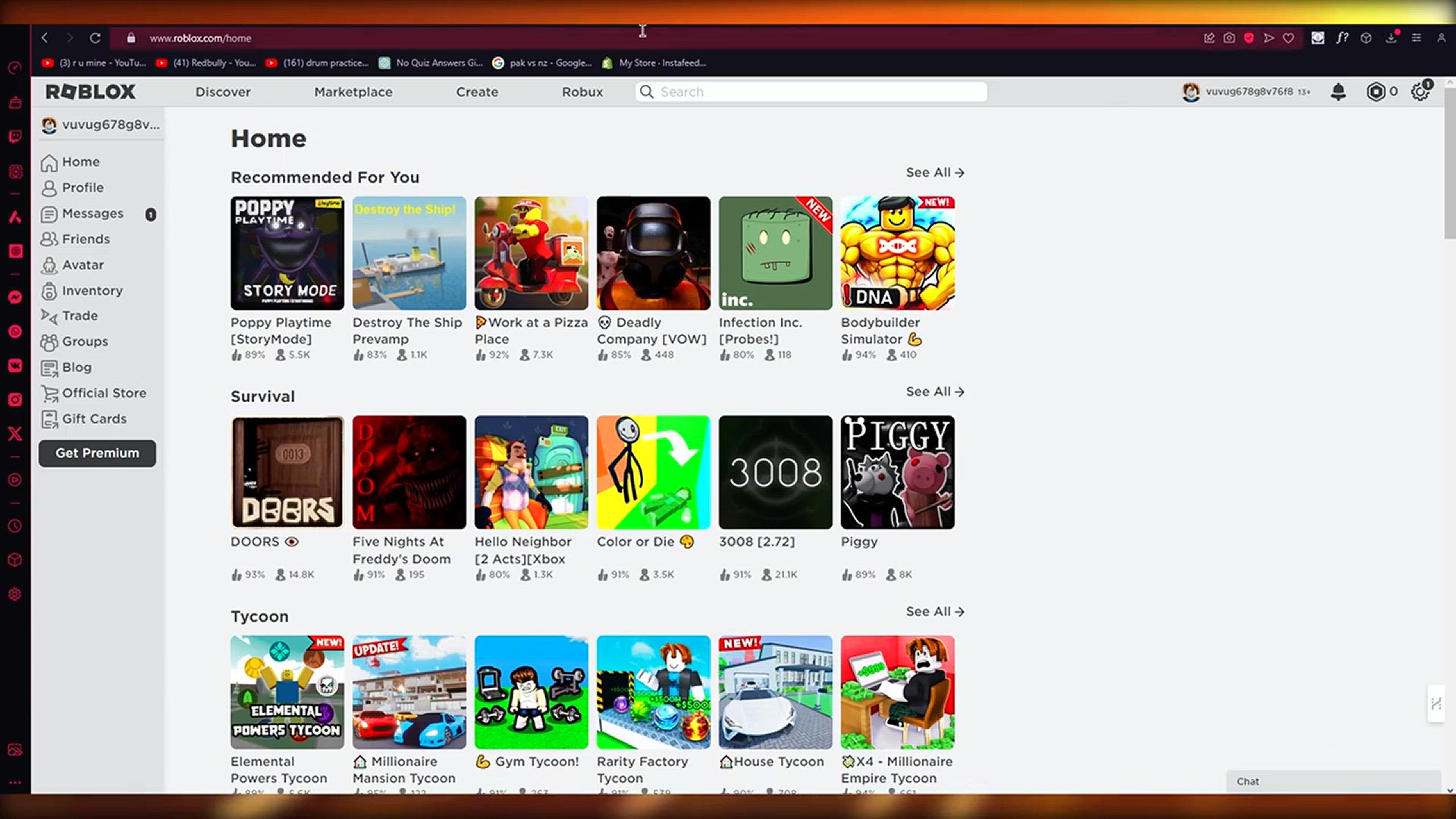
Task: Click the ad blocker shield icon
Action: click(x=1249, y=38)
